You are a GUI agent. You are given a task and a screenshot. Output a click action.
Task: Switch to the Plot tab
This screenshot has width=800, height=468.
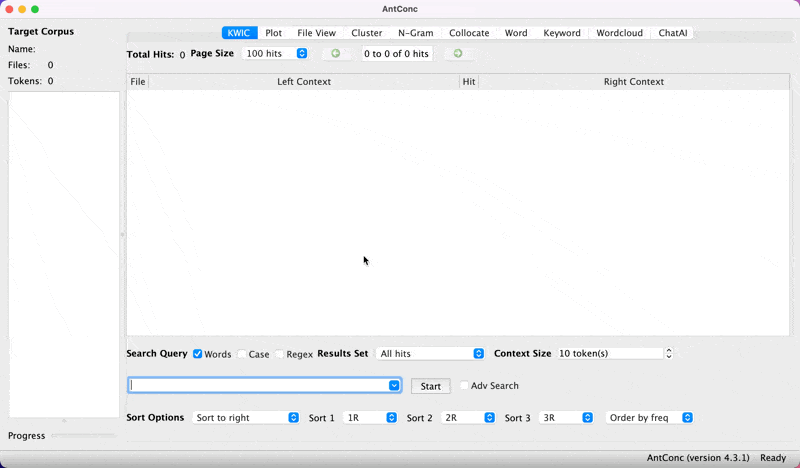click(x=273, y=33)
